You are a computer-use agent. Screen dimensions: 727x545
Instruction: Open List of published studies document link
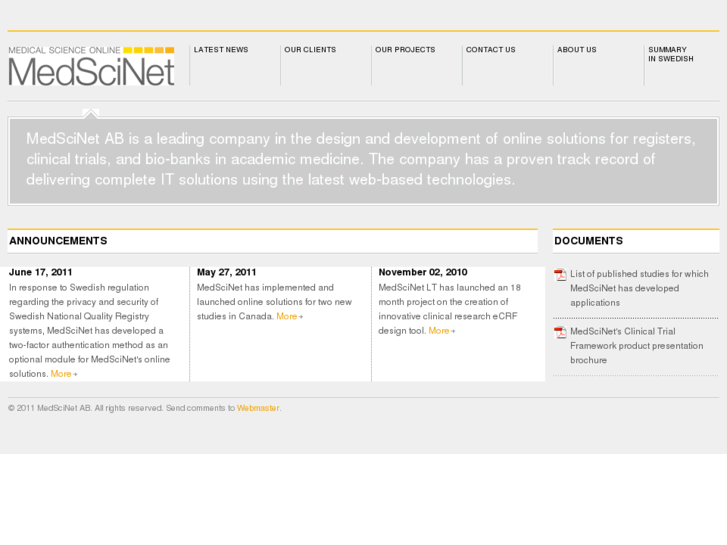(x=639, y=288)
